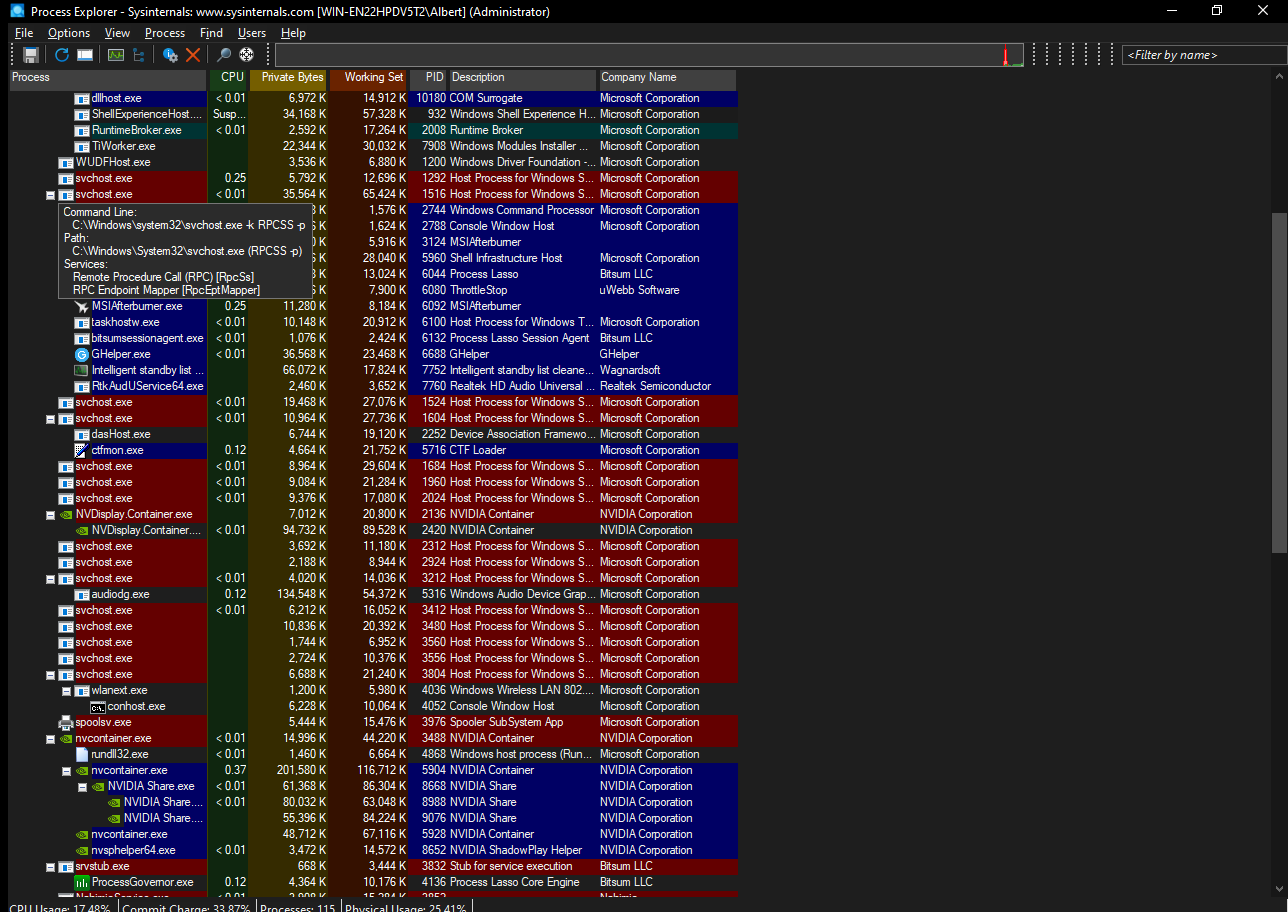Collapse the svchost.exe PID 3212 tree node
This screenshot has width=1288, height=912.
click(x=51, y=579)
